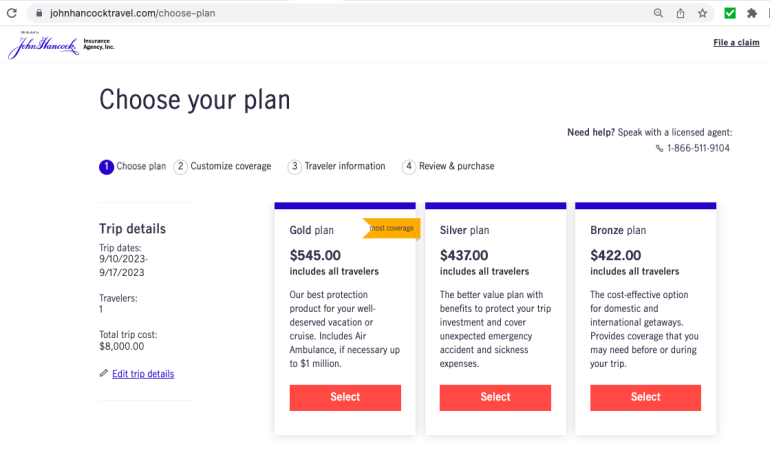The height and width of the screenshot is (455, 770).
Task: Click the step 1 Choose plan indicator
Action: [x=132, y=167]
